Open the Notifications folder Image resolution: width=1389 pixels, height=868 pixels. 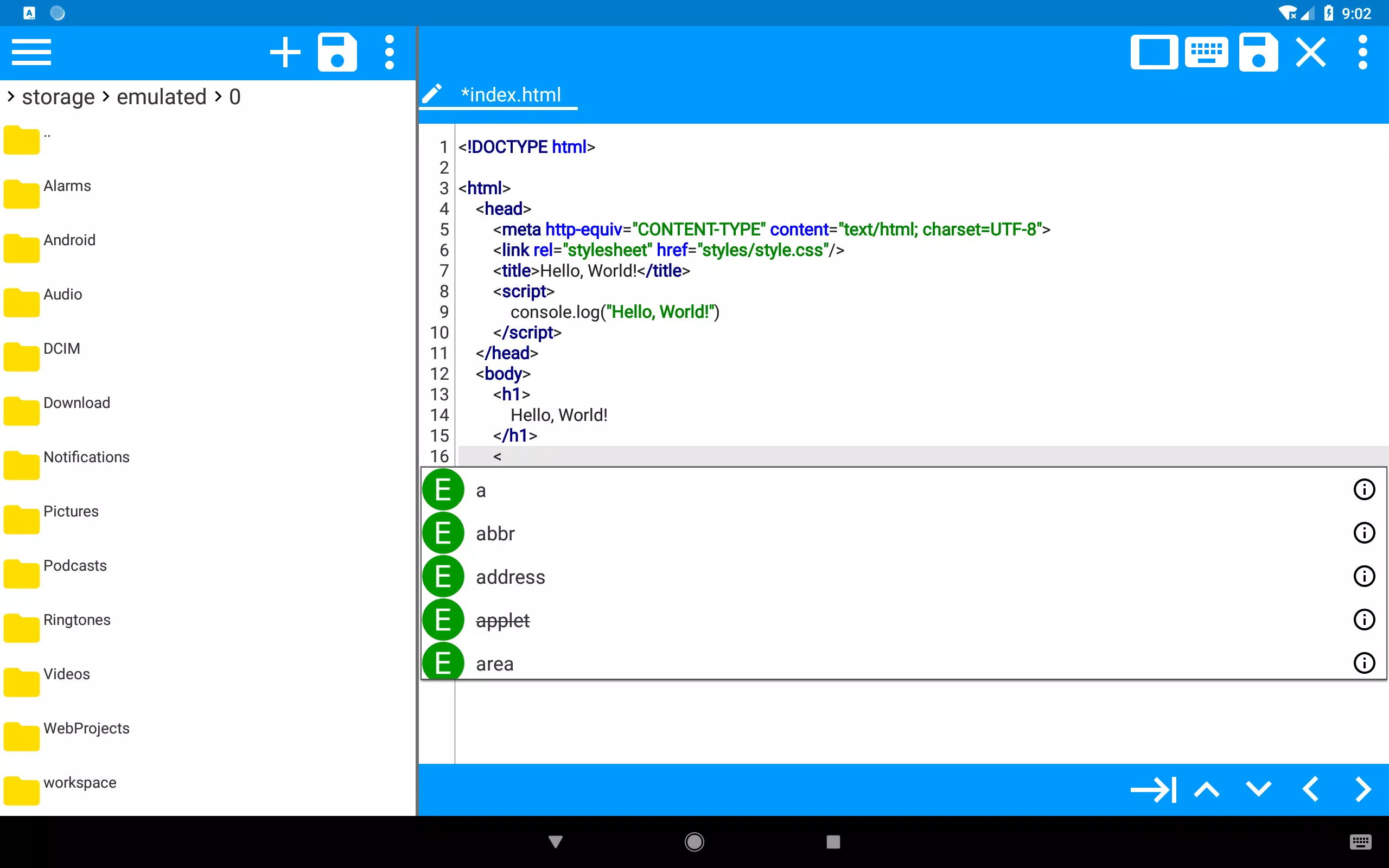tap(208, 464)
